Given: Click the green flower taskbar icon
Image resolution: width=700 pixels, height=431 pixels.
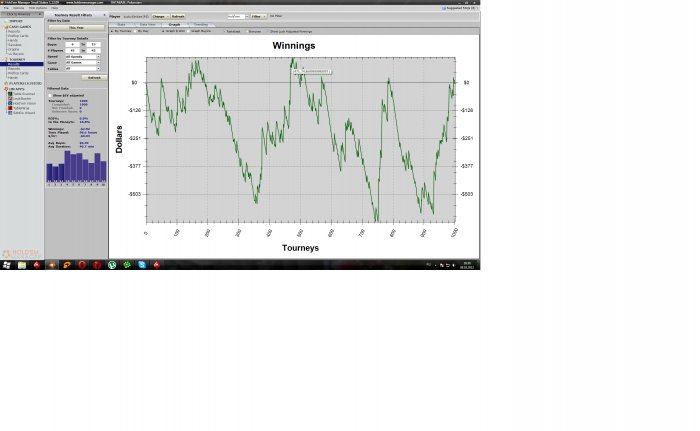Looking at the screenshot, I should click(127, 265).
